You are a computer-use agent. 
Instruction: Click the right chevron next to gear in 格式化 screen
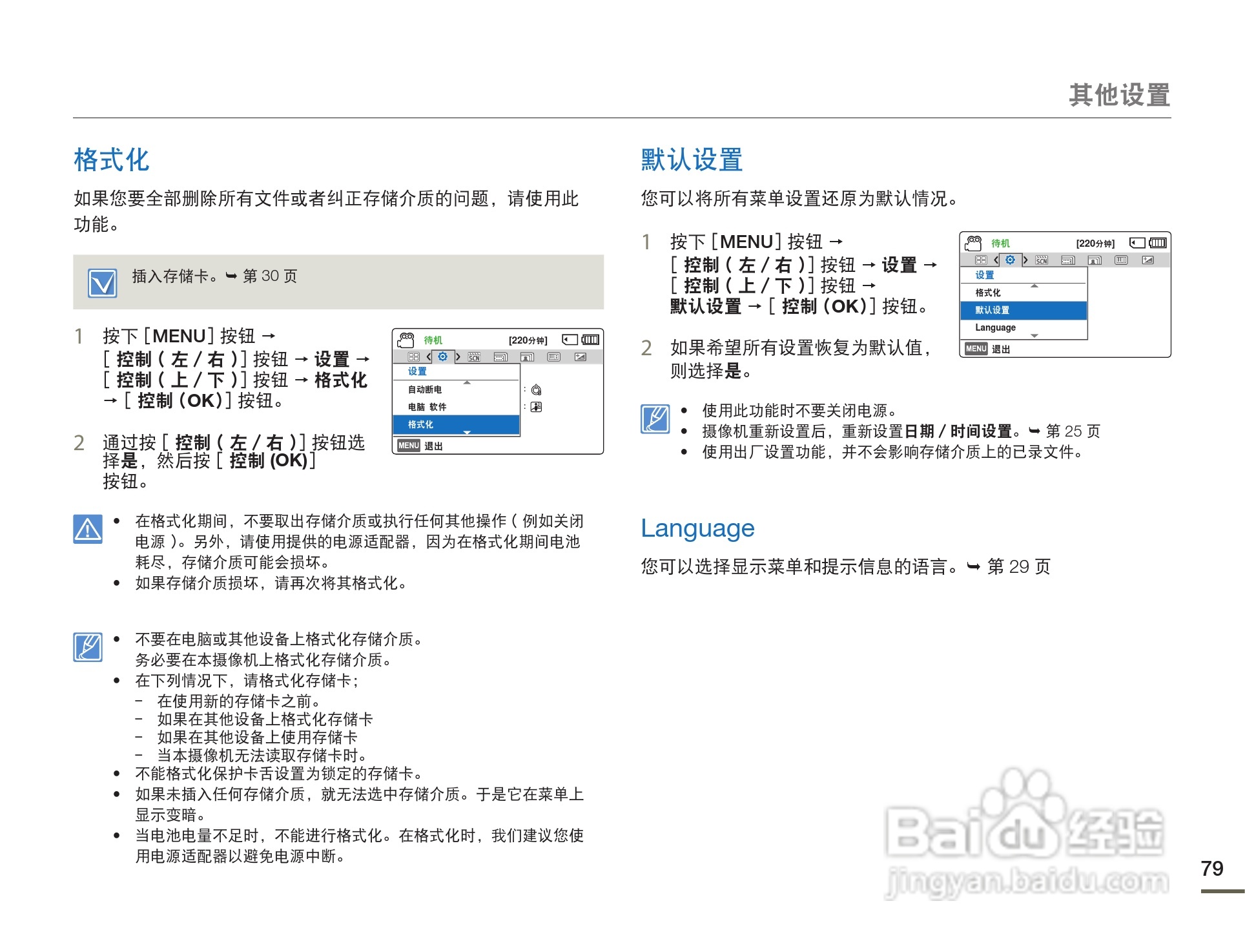pyautogui.click(x=458, y=357)
